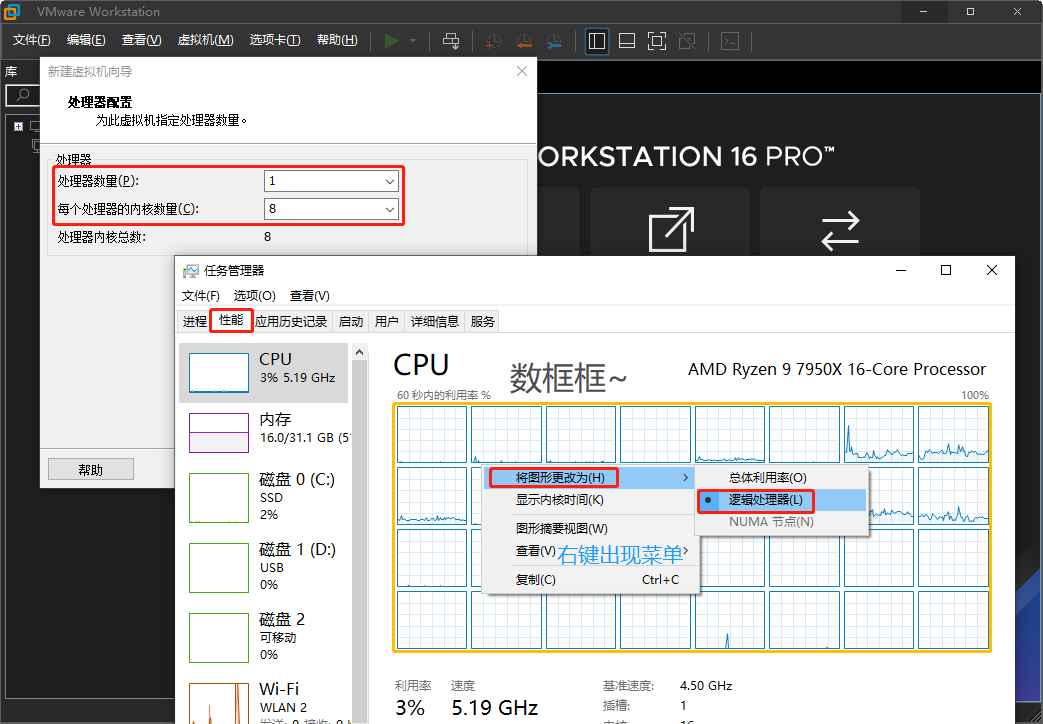This screenshot has height=724, width=1043.
Task: Open the dropdown arrow next to the play icon
Action: coord(413,41)
